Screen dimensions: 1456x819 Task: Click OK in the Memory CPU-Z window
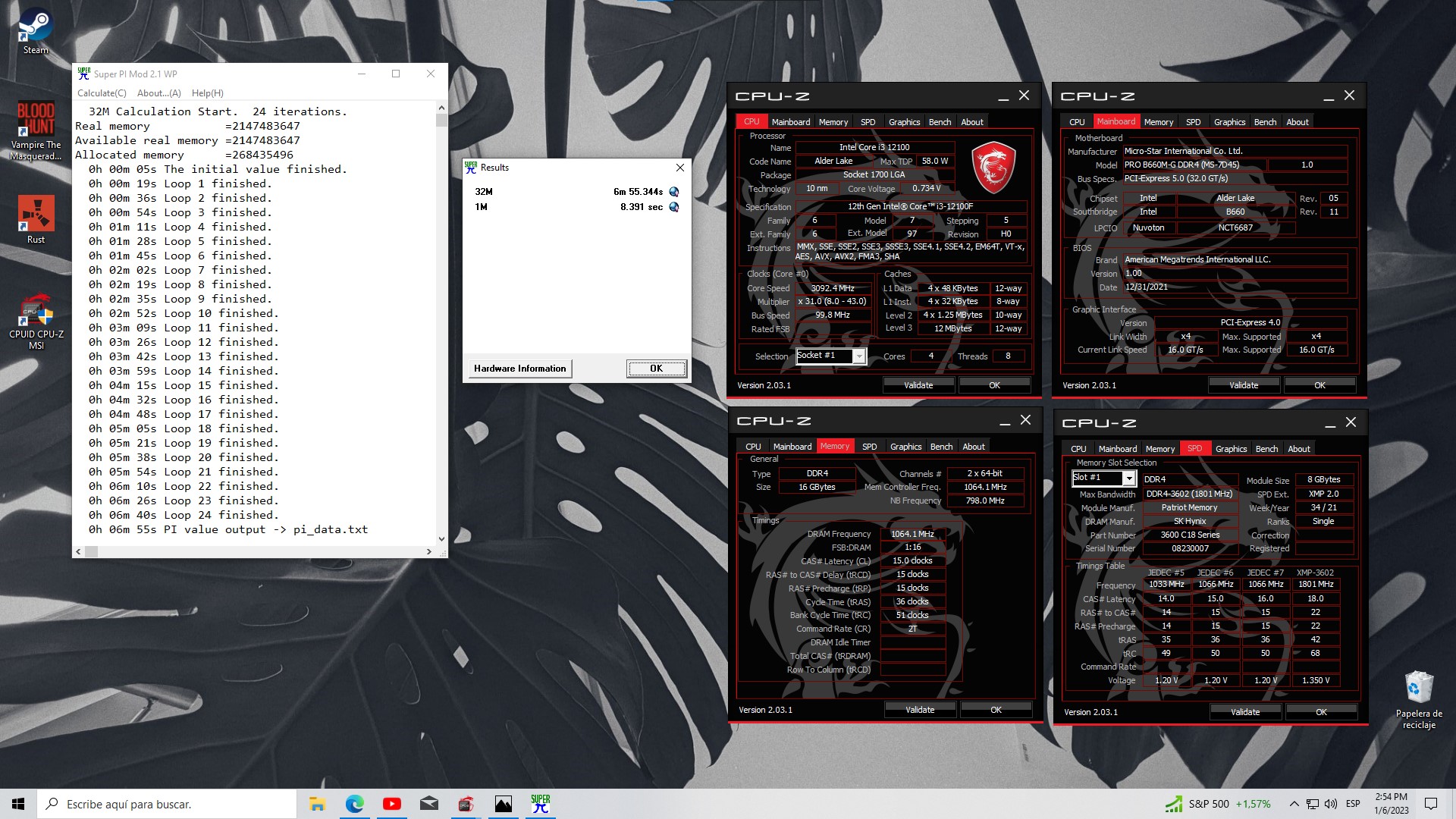996,710
